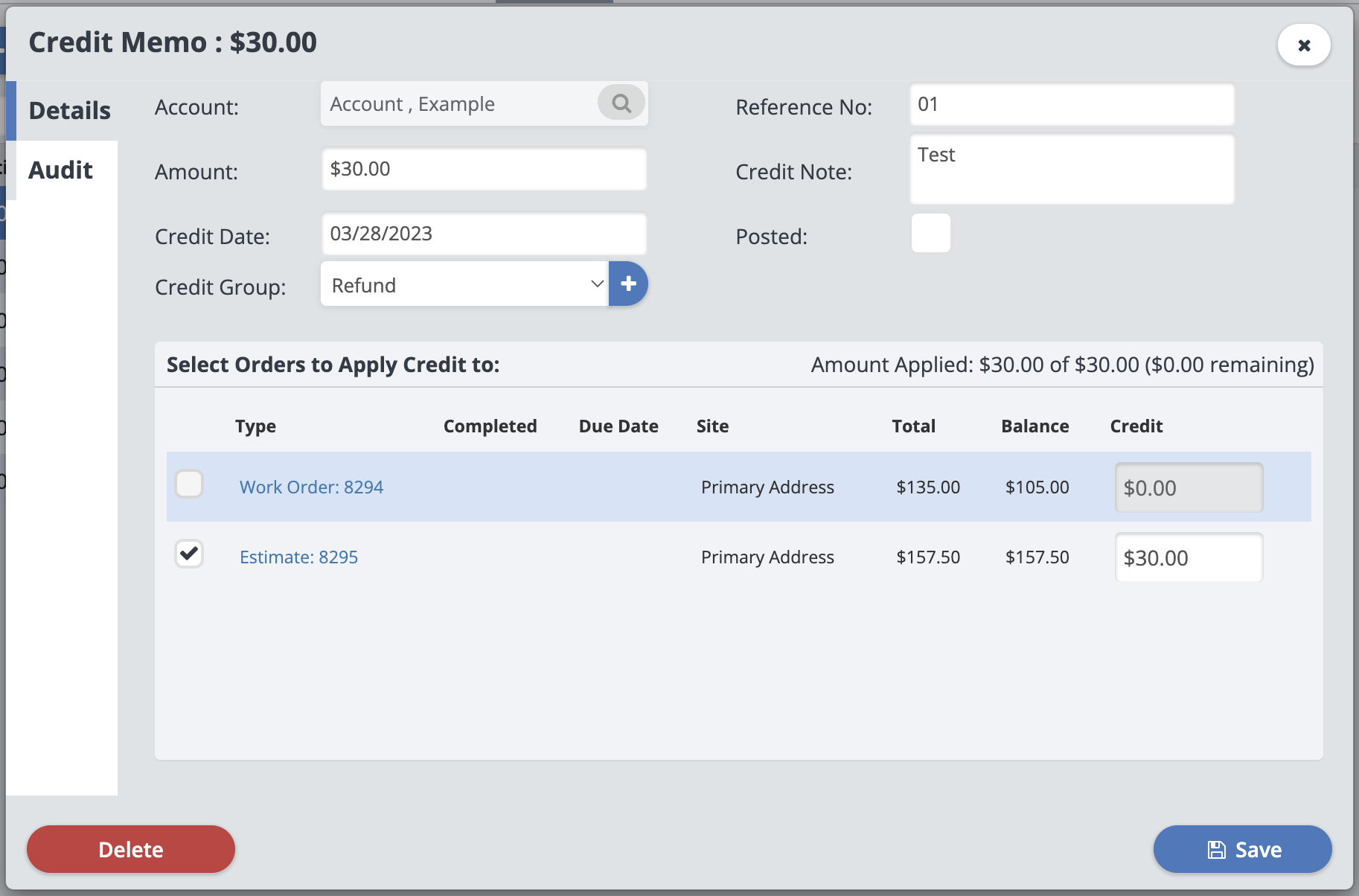Open the Work Order: 8294 link
1359x896 pixels.
point(311,487)
